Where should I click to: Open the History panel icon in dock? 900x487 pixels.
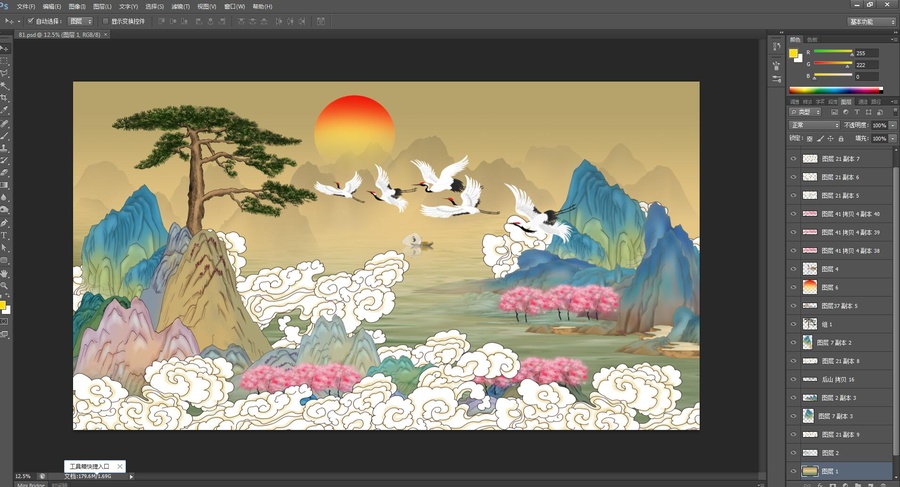point(777,47)
